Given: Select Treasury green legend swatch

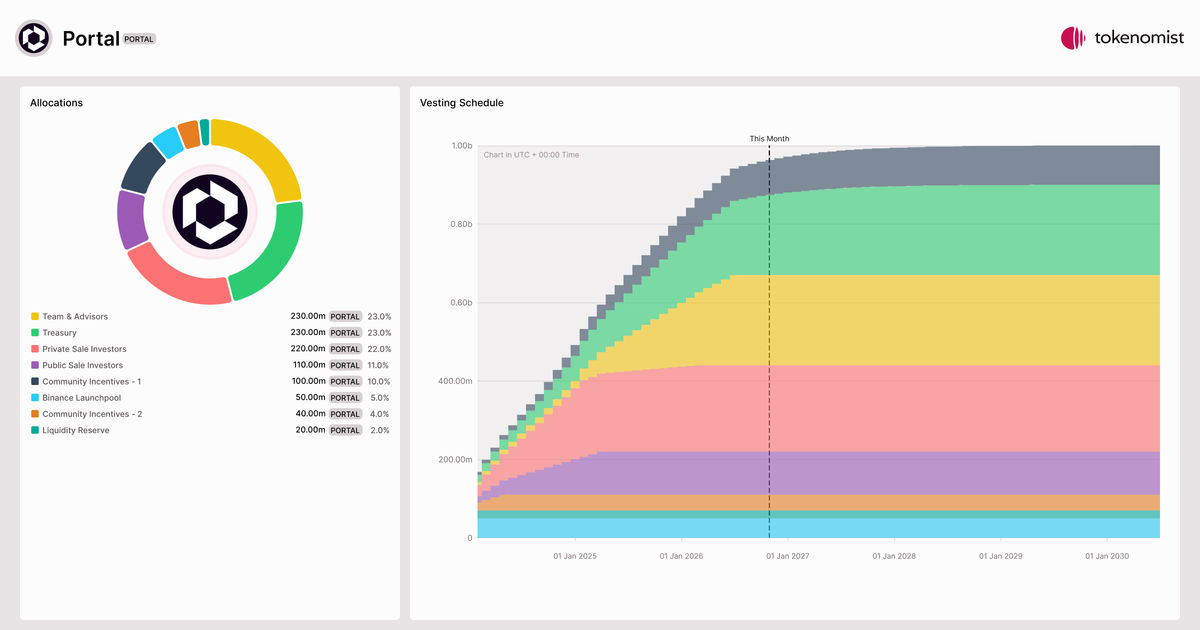Looking at the screenshot, I should click(35, 332).
